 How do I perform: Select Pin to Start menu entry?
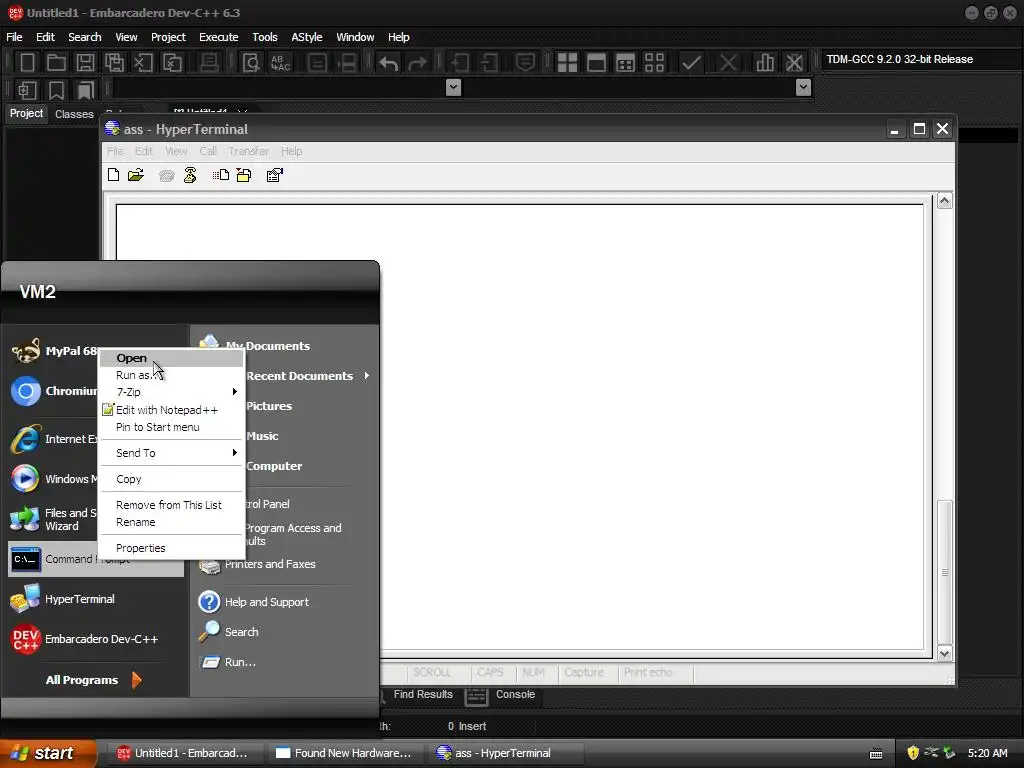pyautogui.click(x=172, y=427)
